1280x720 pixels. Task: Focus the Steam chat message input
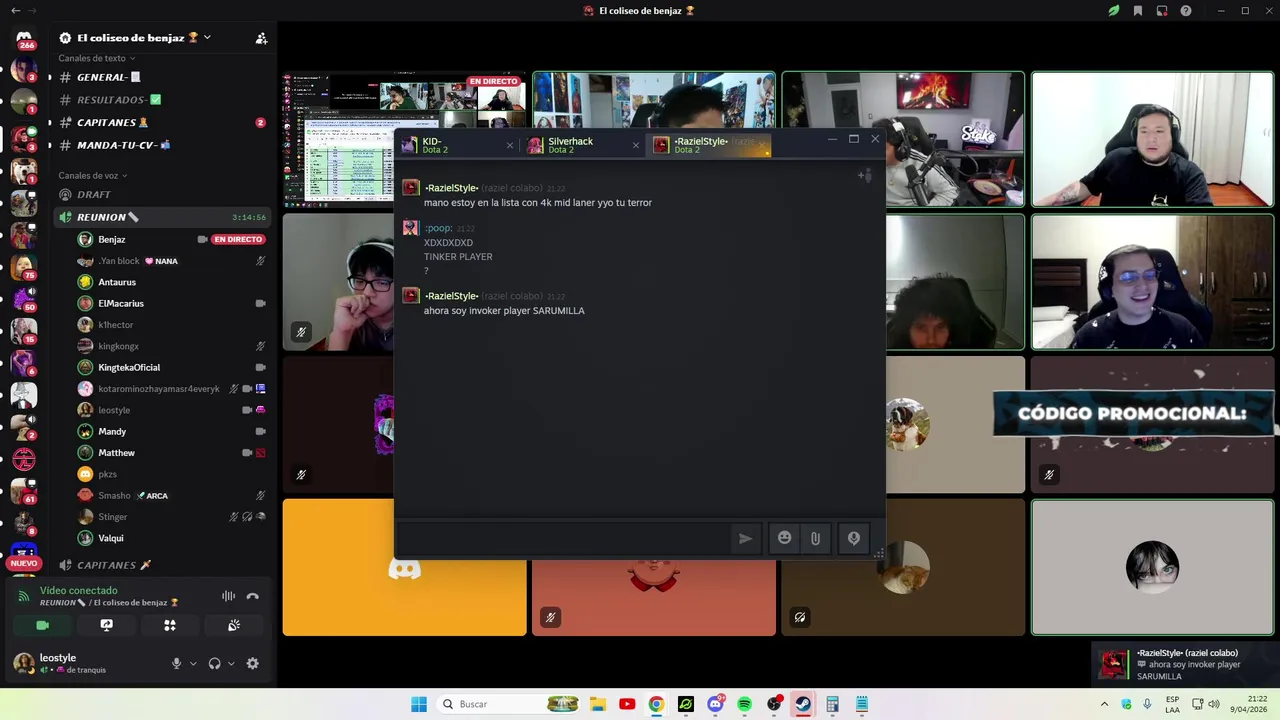tap(564, 538)
